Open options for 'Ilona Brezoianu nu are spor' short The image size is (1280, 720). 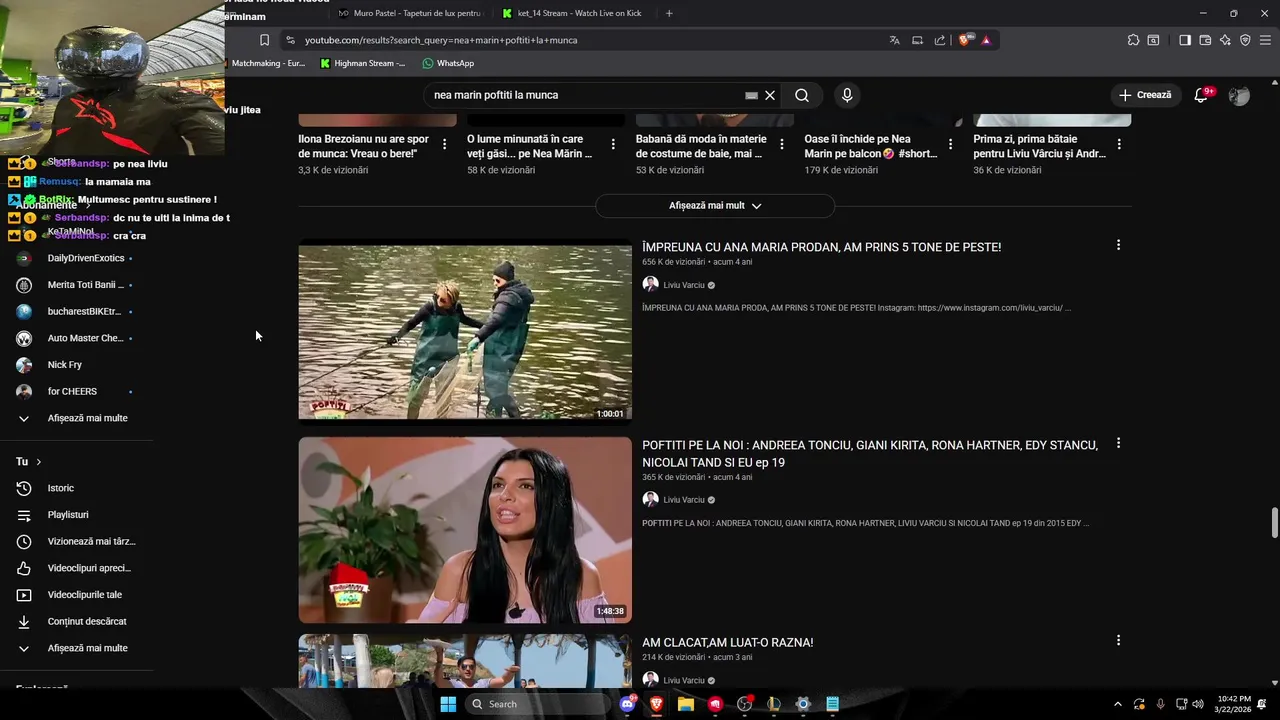[x=444, y=145]
